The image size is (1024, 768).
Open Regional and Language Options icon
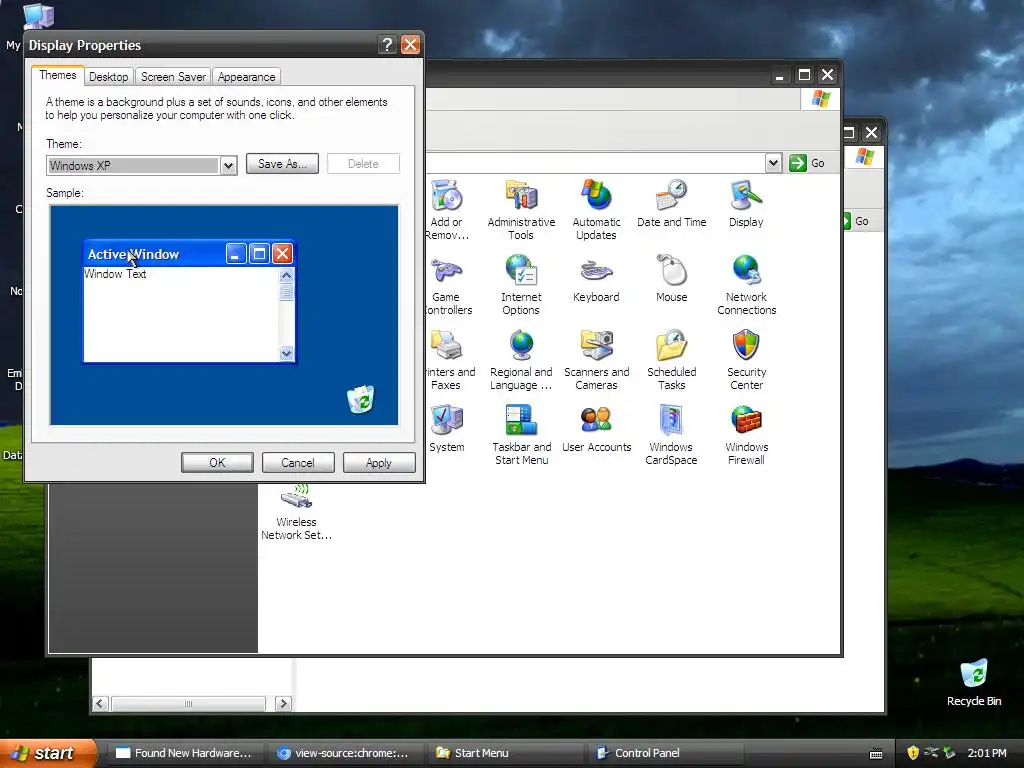point(521,360)
